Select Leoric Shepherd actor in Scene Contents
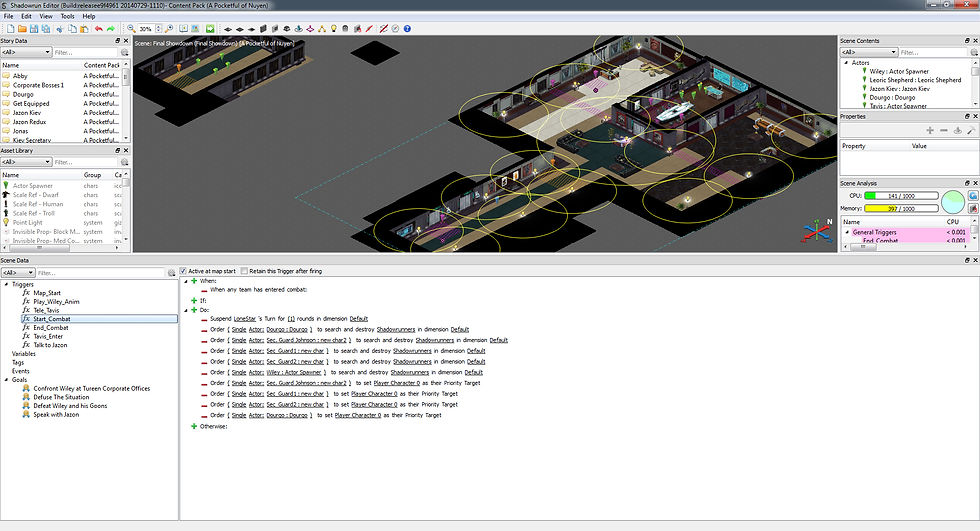 tap(915, 80)
